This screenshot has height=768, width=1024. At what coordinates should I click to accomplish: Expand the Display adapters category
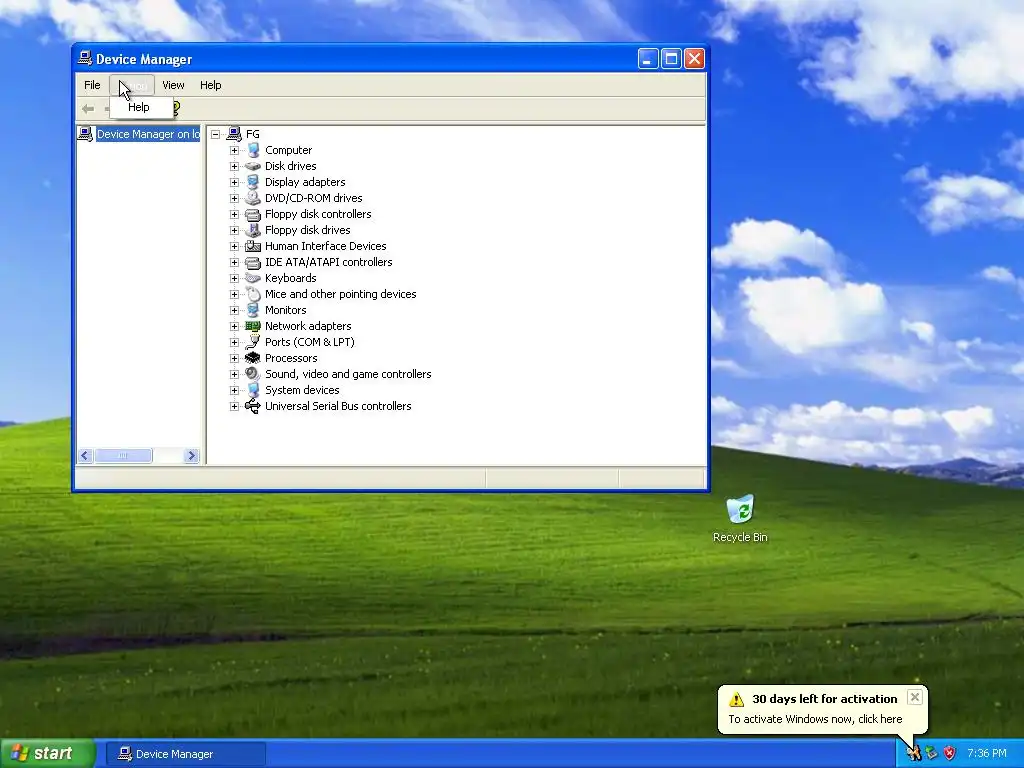234,182
